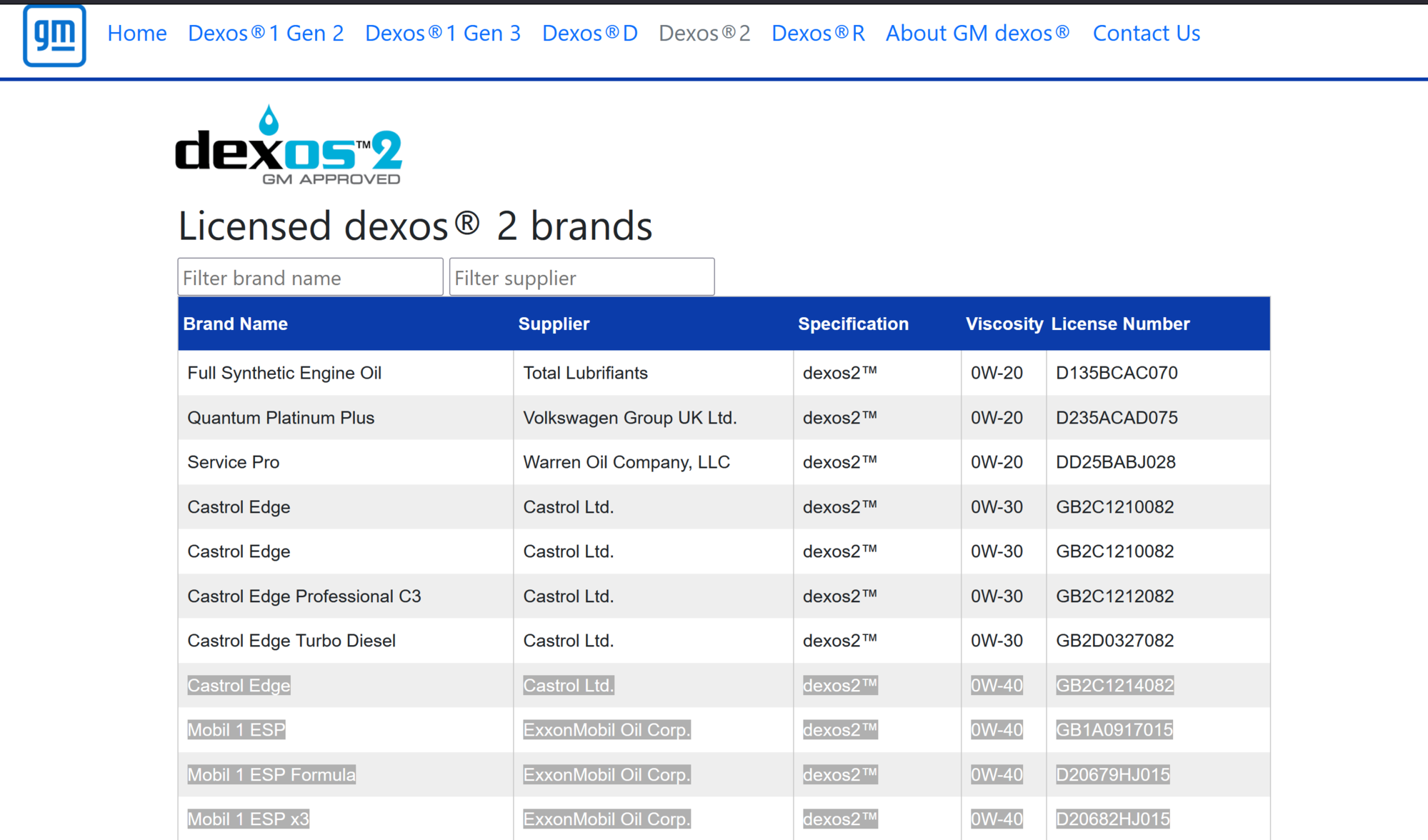Select the Dexos 2 nav item
The width and height of the screenshot is (1428, 840).
coord(704,33)
